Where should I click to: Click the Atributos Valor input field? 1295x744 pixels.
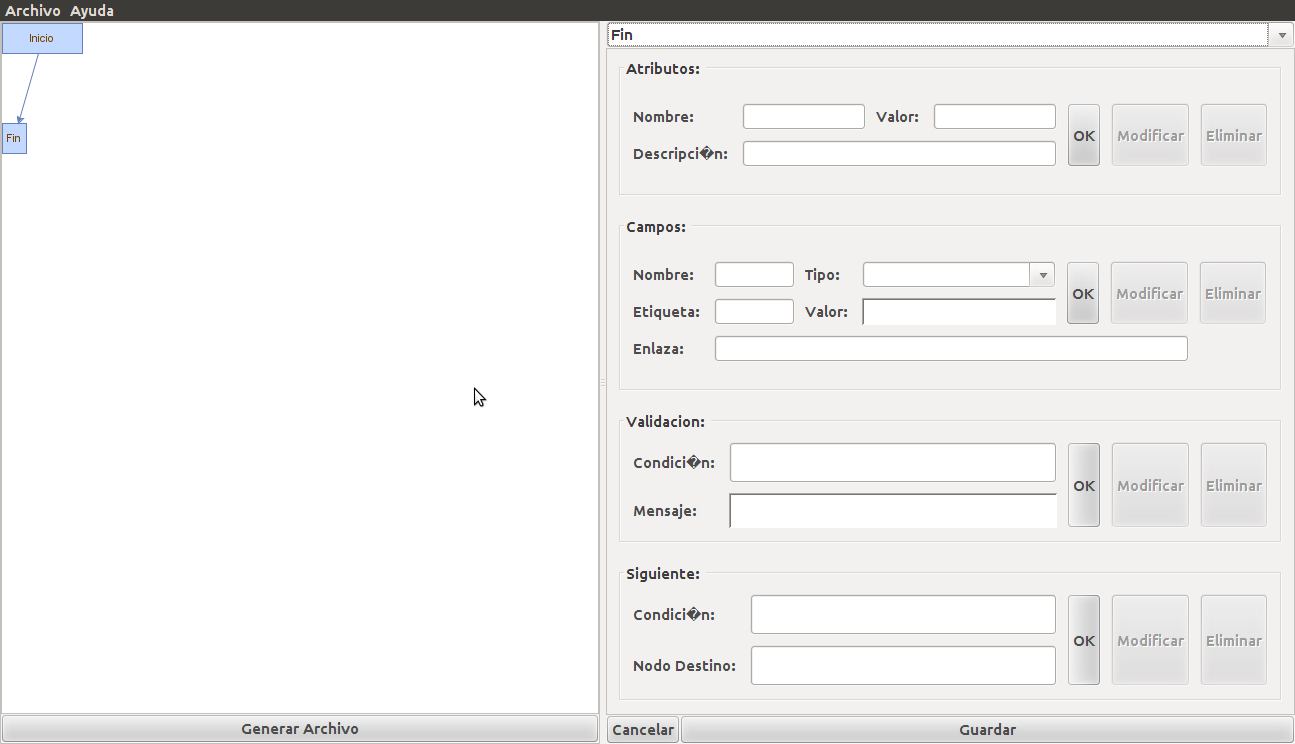995,117
